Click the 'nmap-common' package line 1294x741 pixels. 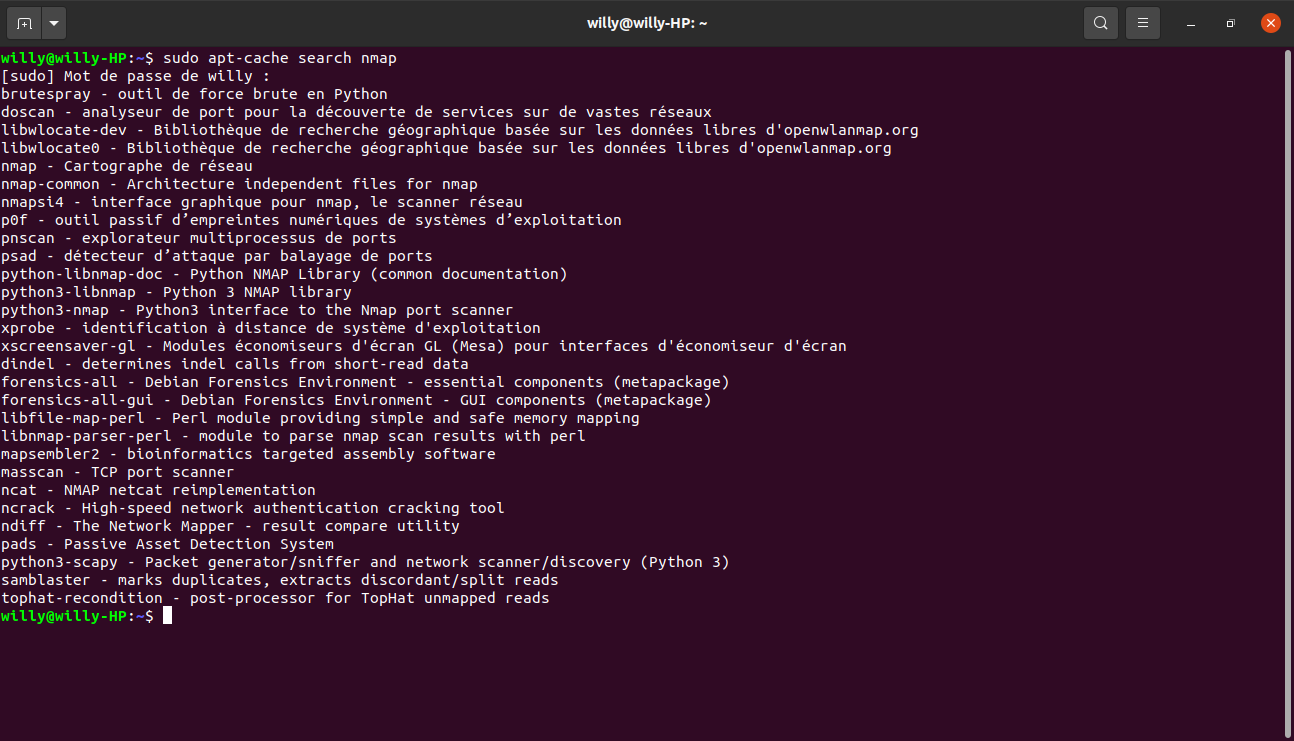[239, 184]
